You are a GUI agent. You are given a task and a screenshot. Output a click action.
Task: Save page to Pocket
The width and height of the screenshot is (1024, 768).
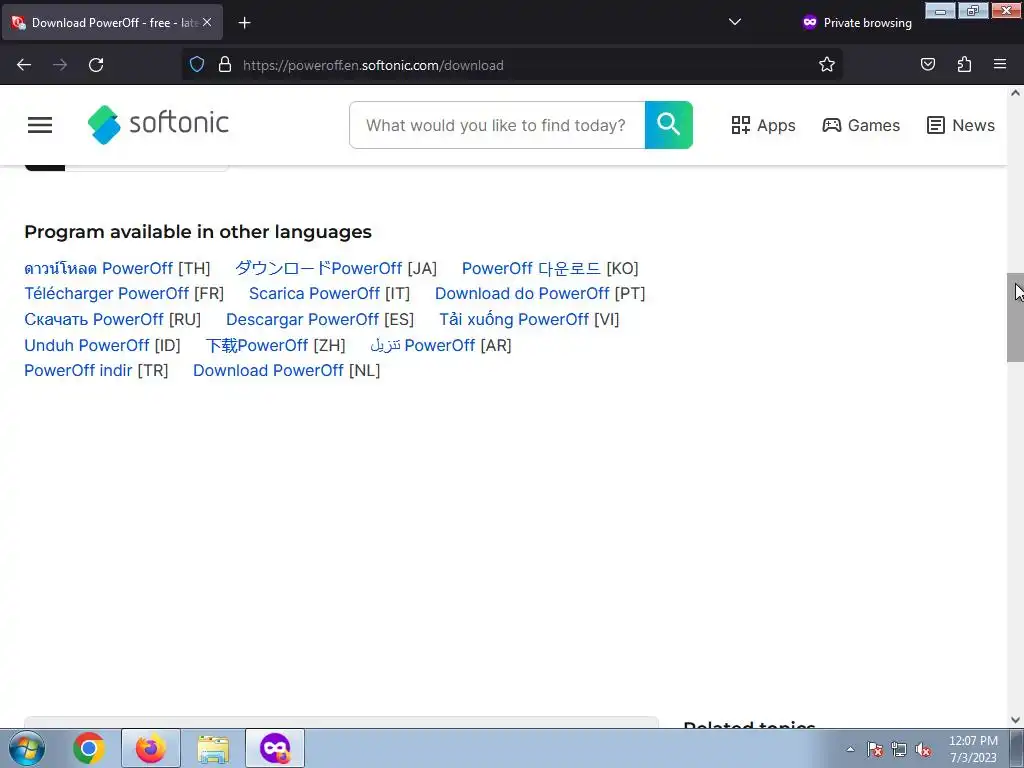927,65
